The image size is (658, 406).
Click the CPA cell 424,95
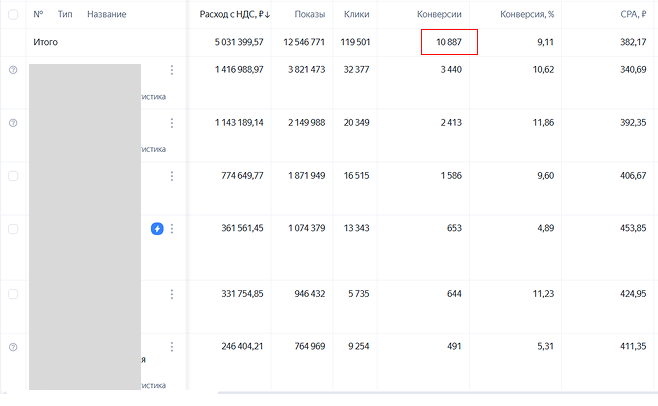(x=633, y=293)
